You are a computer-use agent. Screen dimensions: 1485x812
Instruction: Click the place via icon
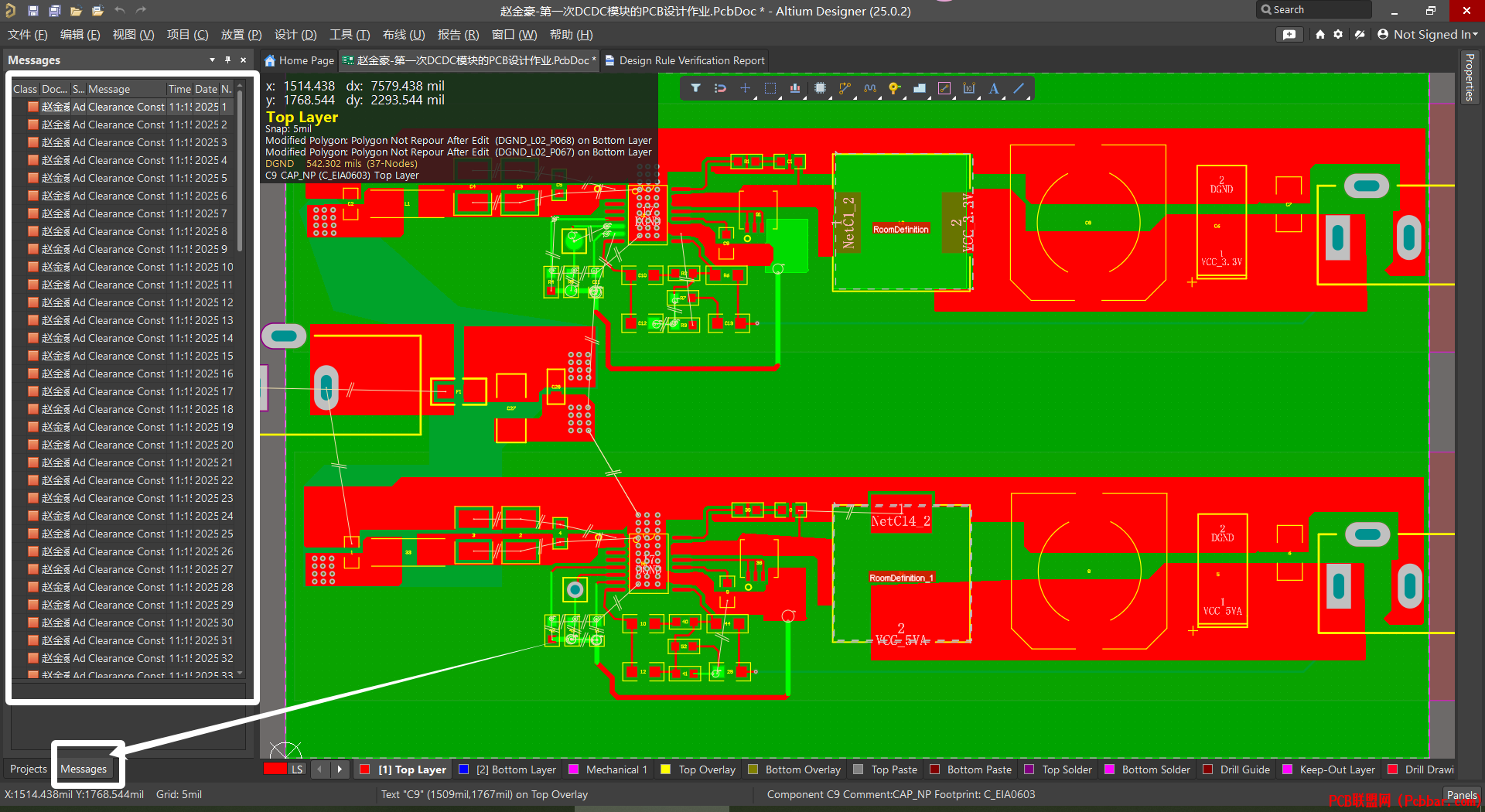(x=895, y=88)
